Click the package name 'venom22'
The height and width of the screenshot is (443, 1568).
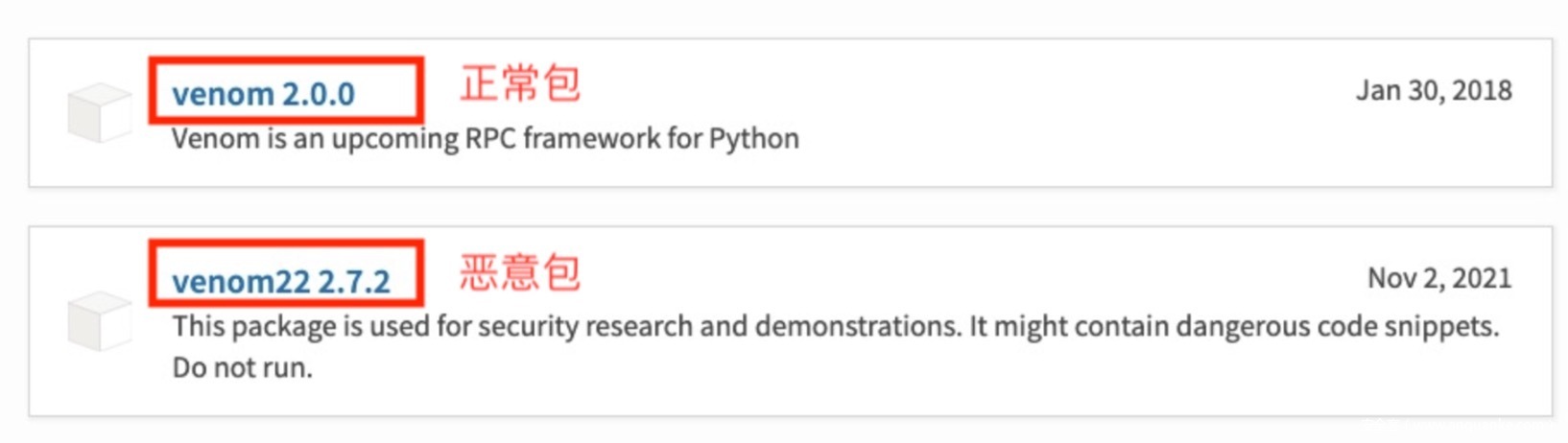pyautogui.click(x=241, y=282)
